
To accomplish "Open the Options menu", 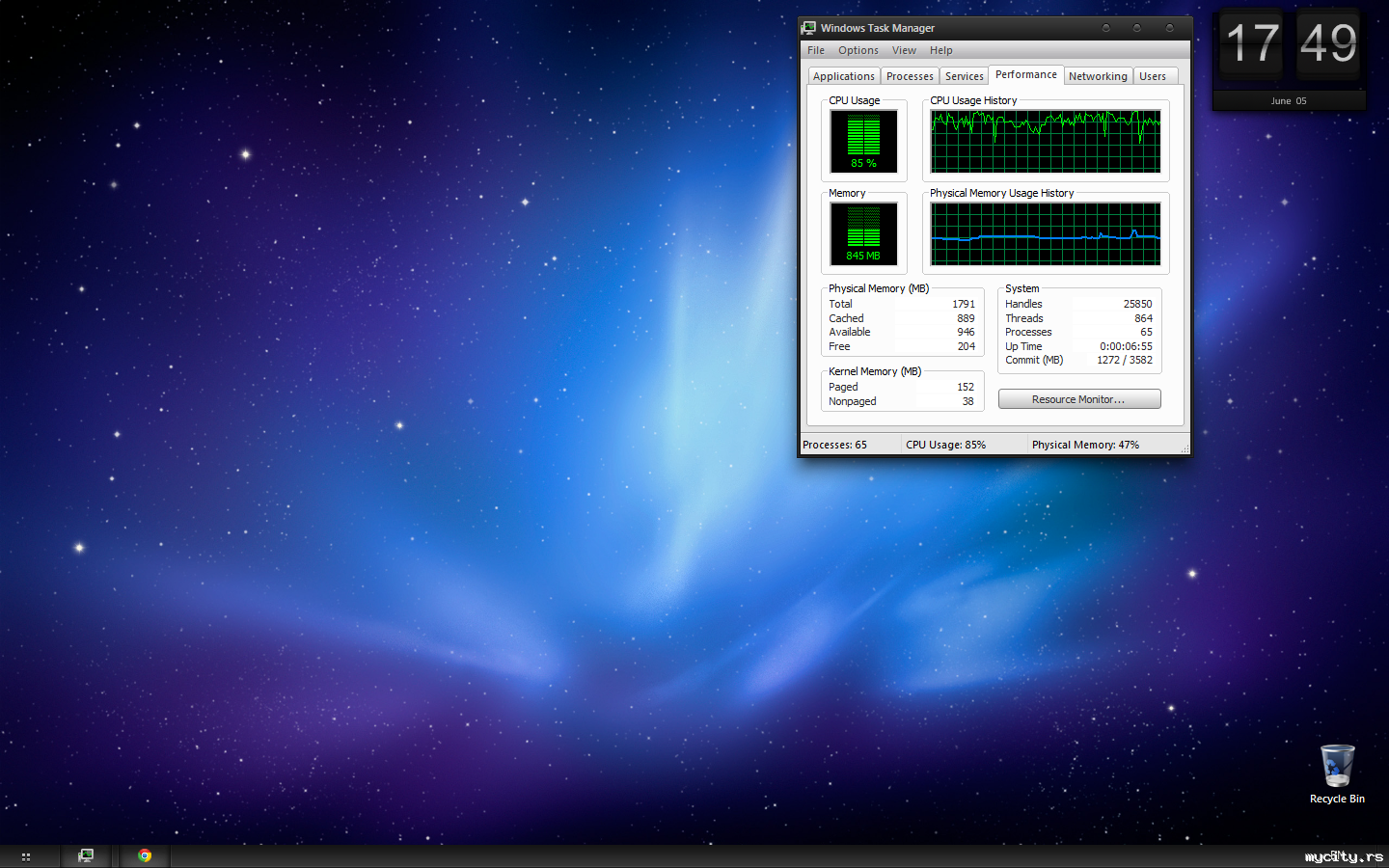I will tap(858, 50).
